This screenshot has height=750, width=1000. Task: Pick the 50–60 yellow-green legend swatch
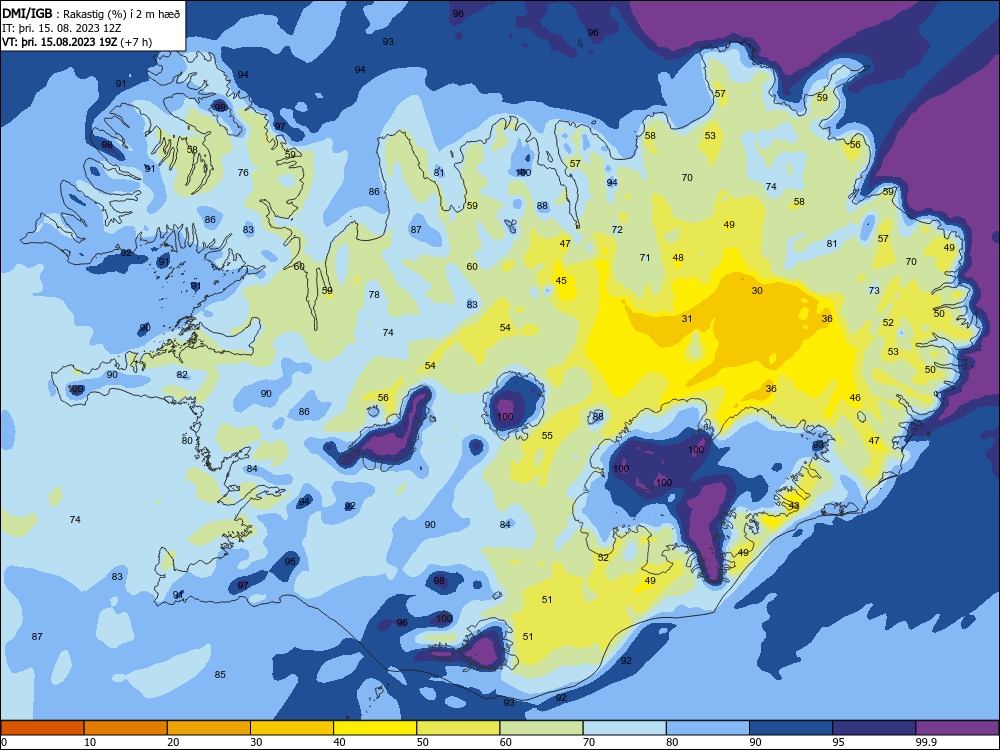point(458,728)
